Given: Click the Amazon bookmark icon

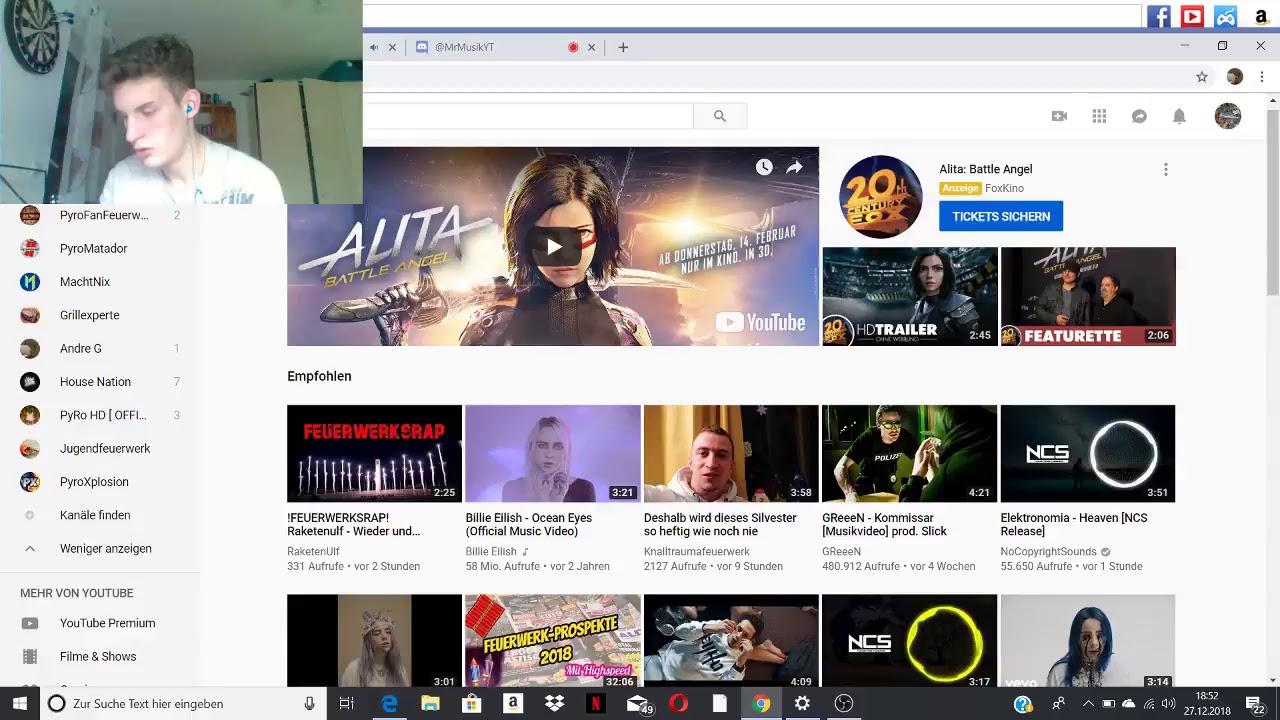Looking at the screenshot, I should click(1261, 16).
